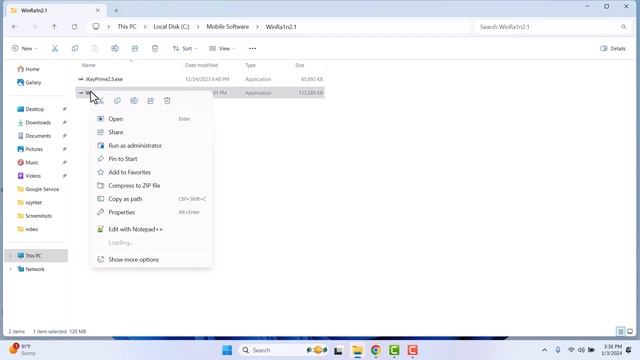The image size is (640, 360).
Task: Show hidden system tray icons
Action: click(x=544, y=350)
